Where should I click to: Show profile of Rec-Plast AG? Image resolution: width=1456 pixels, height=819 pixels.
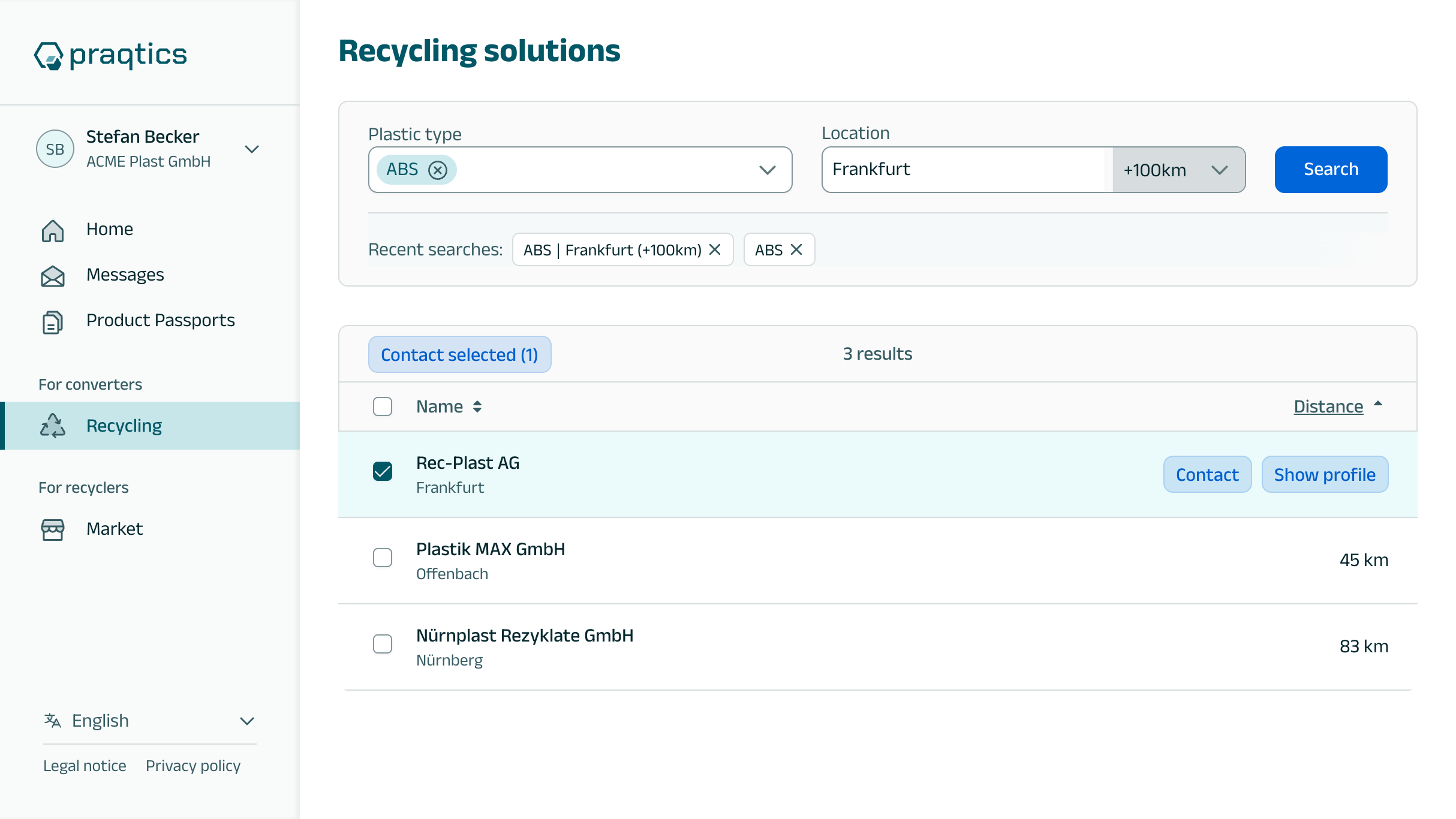click(1325, 474)
